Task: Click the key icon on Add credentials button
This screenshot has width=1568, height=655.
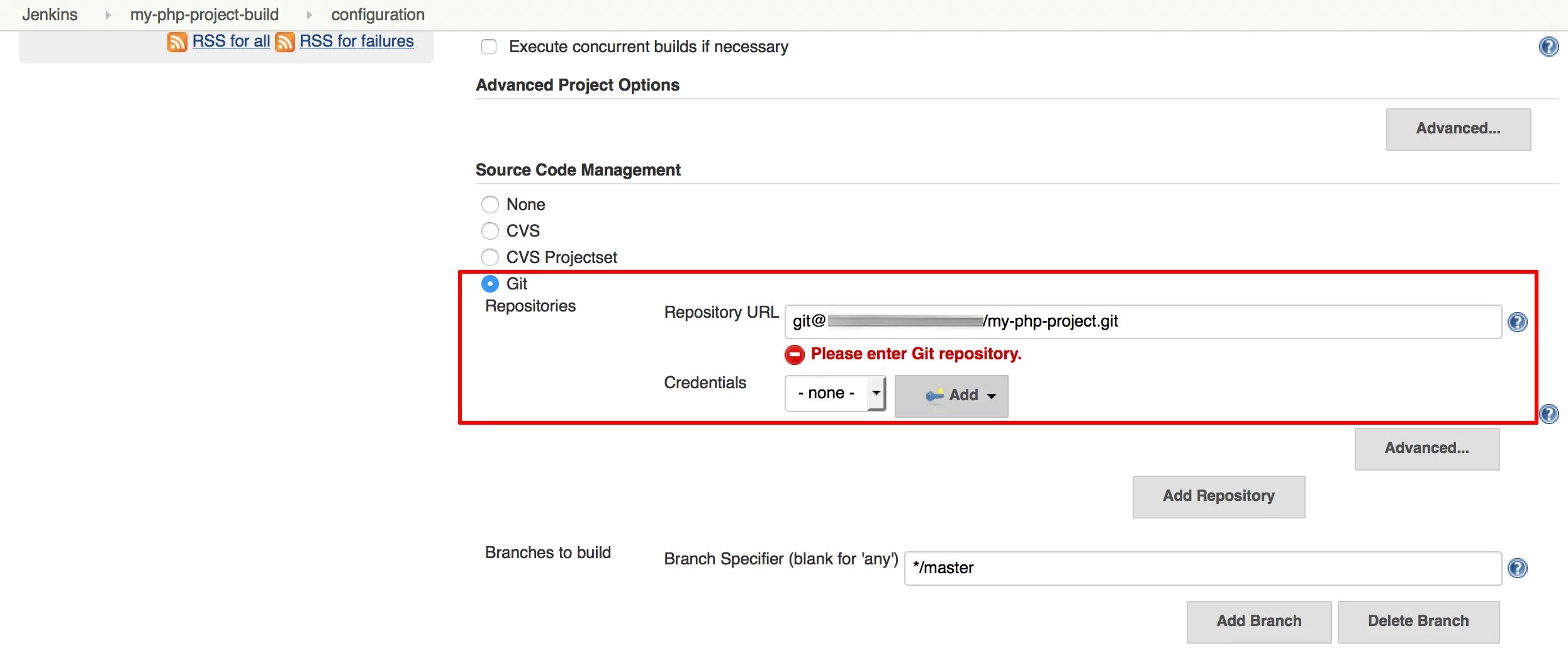Action: (x=934, y=395)
